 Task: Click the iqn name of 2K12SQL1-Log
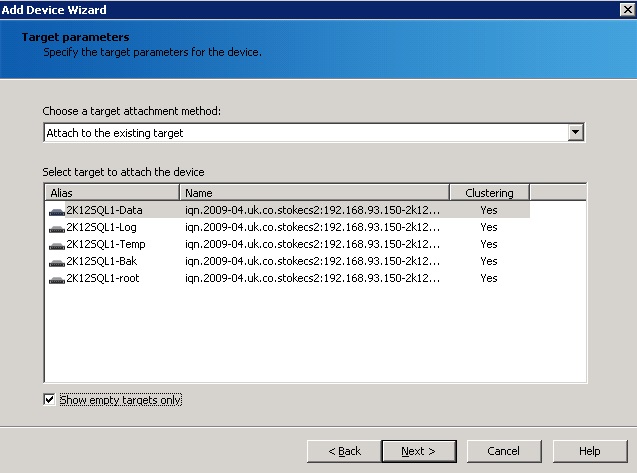click(x=312, y=227)
